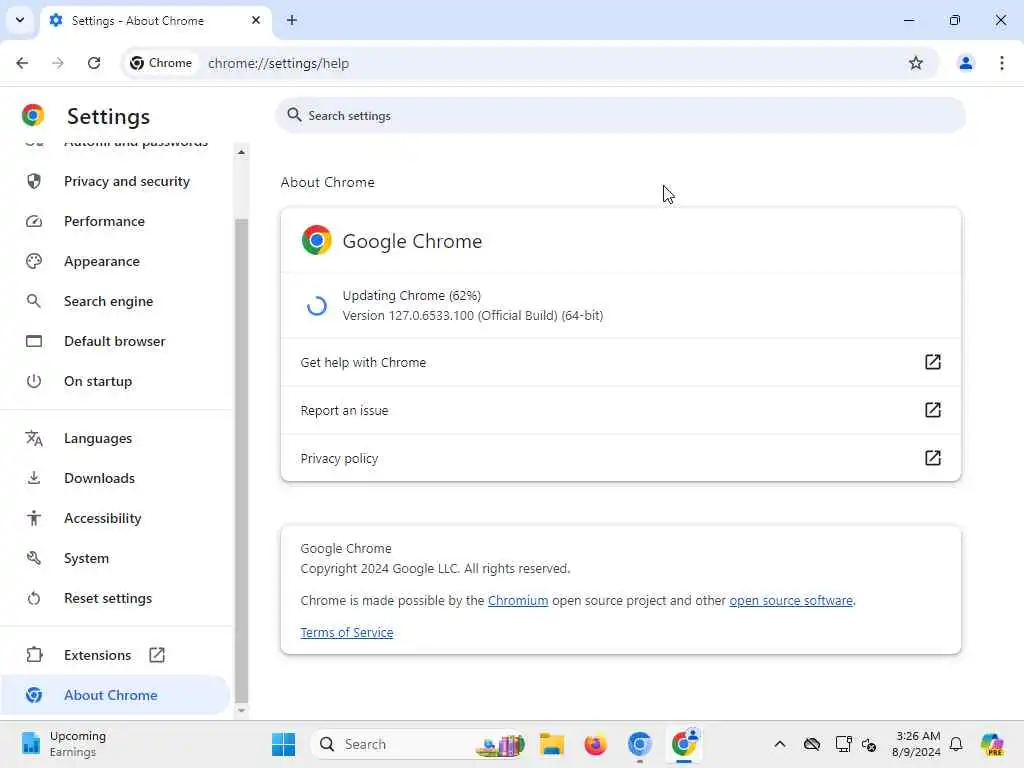Launch Firefox from taskbar
This screenshot has height=768, width=1024.
(x=595, y=744)
